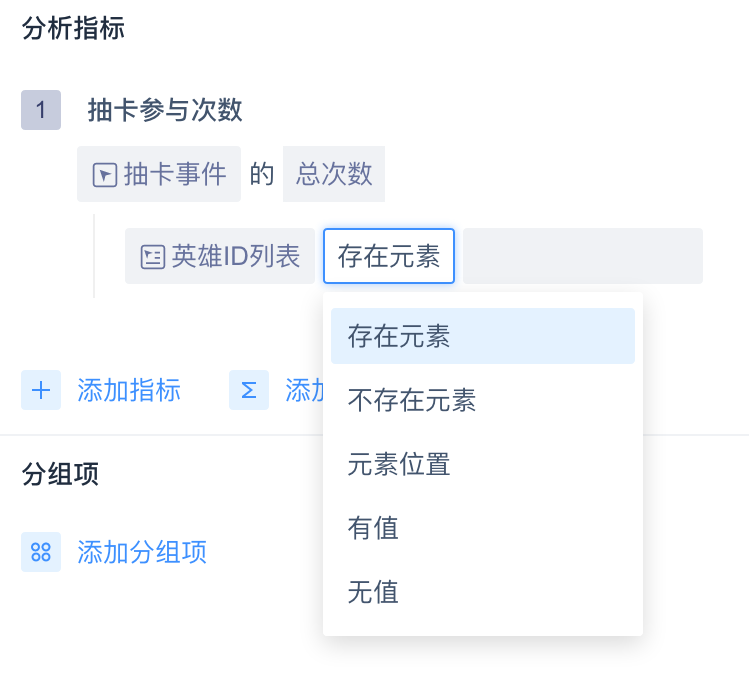Image resolution: width=749 pixels, height=681 pixels.
Task: Click the partly hidden 添加 text beside Sigma
Action: [303, 390]
